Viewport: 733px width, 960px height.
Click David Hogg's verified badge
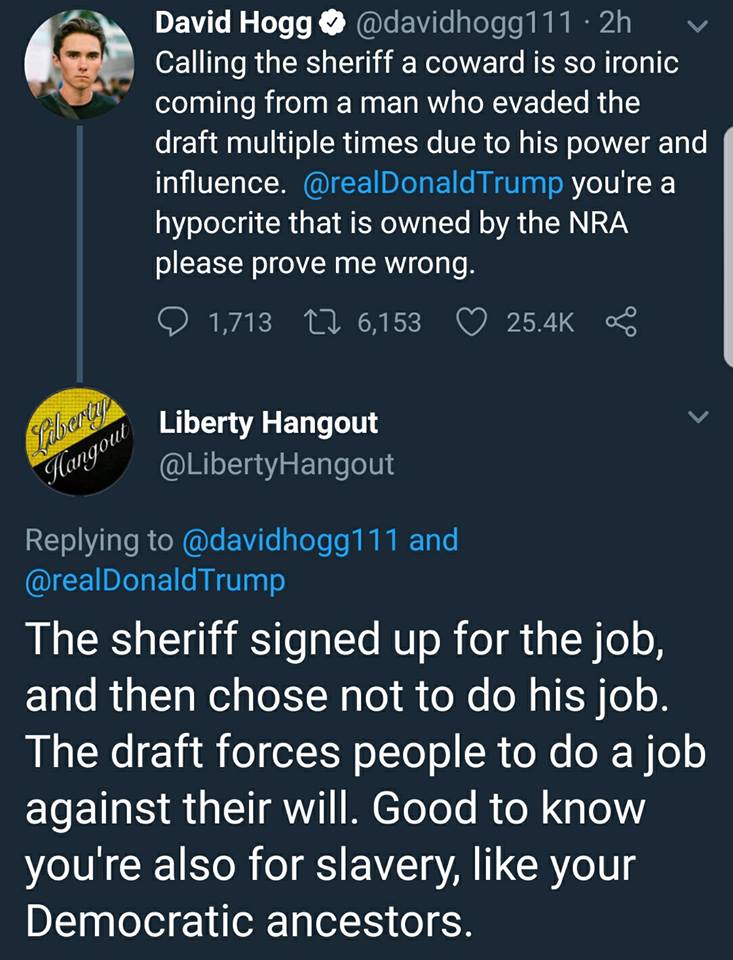331,24
